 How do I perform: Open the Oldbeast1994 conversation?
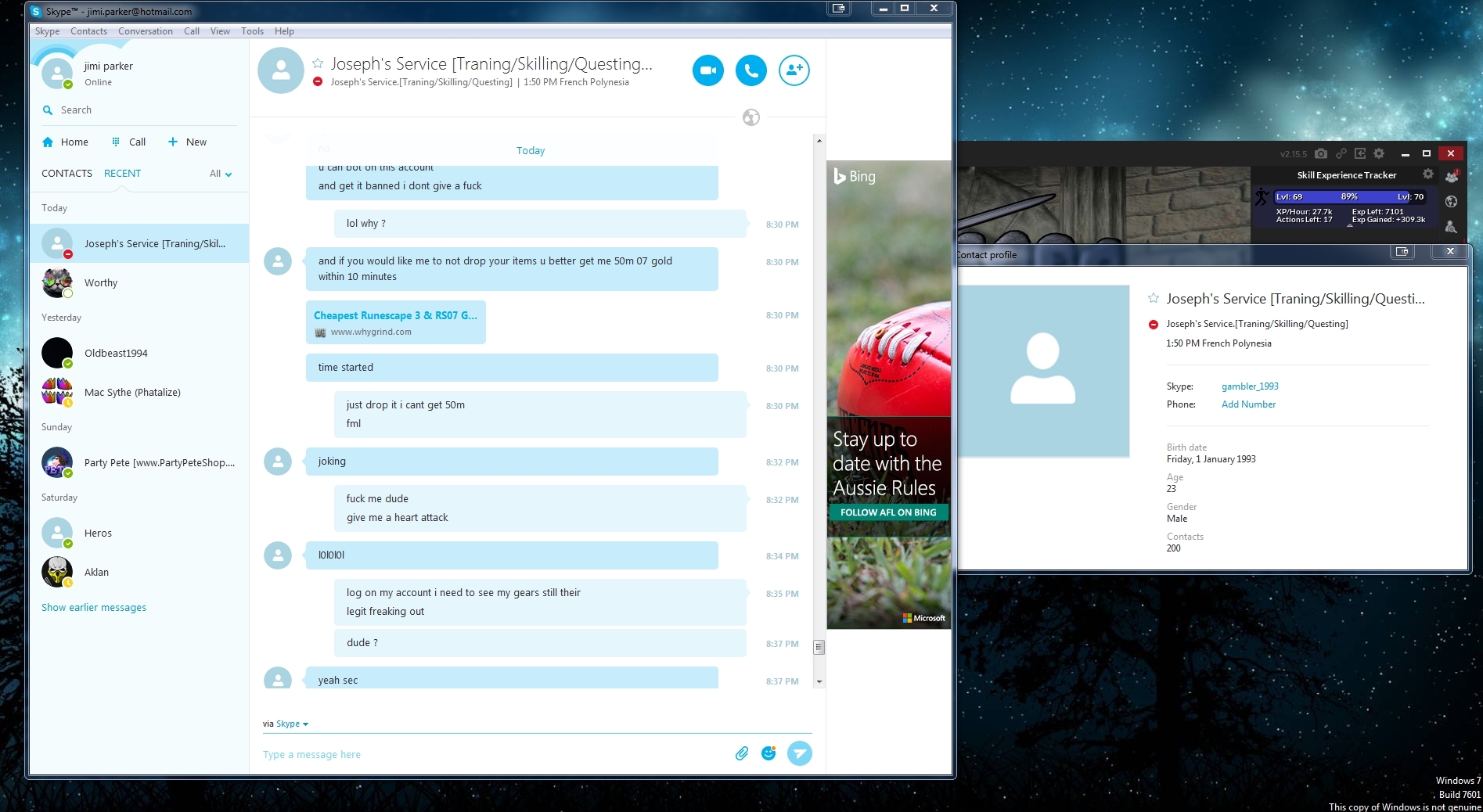(x=139, y=353)
